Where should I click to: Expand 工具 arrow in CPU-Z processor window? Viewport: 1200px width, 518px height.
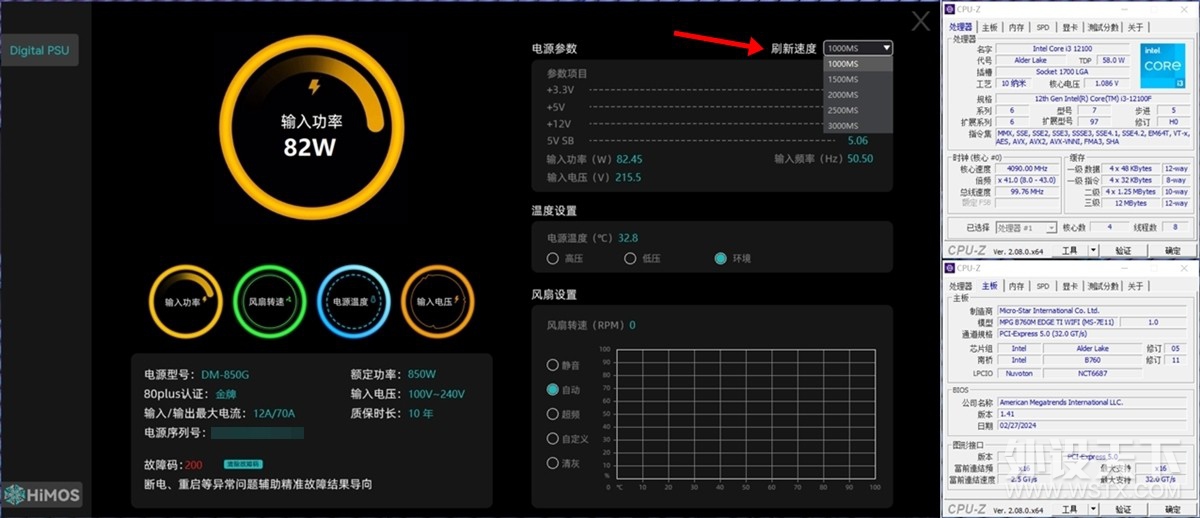click(x=1093, y=250)
